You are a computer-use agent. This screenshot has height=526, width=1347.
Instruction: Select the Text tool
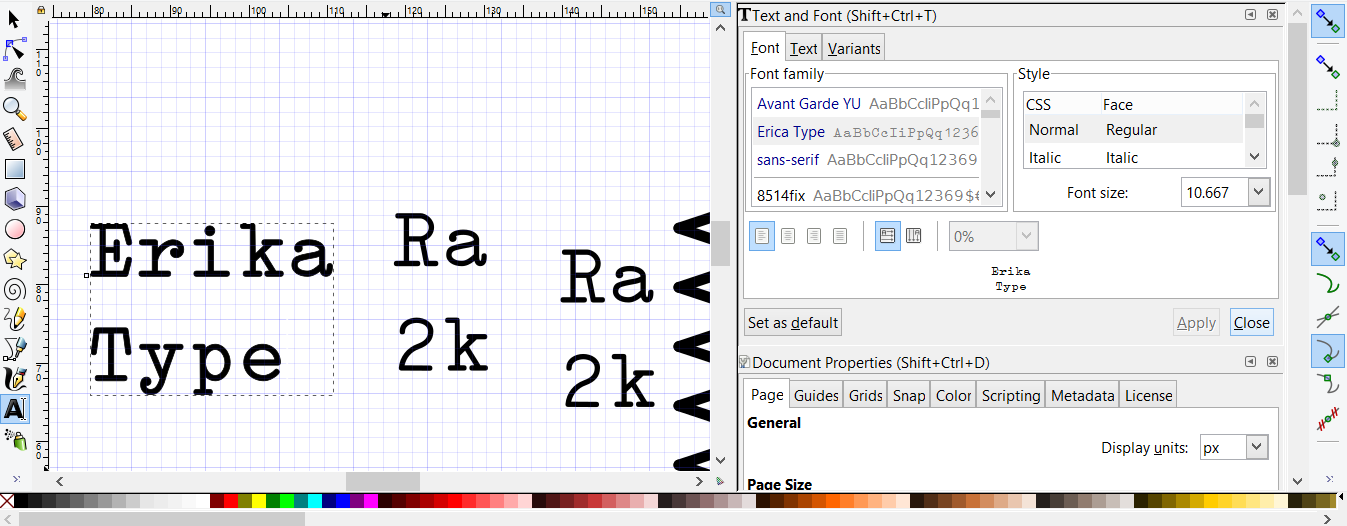pyautogui.click(x=15, y=409)
